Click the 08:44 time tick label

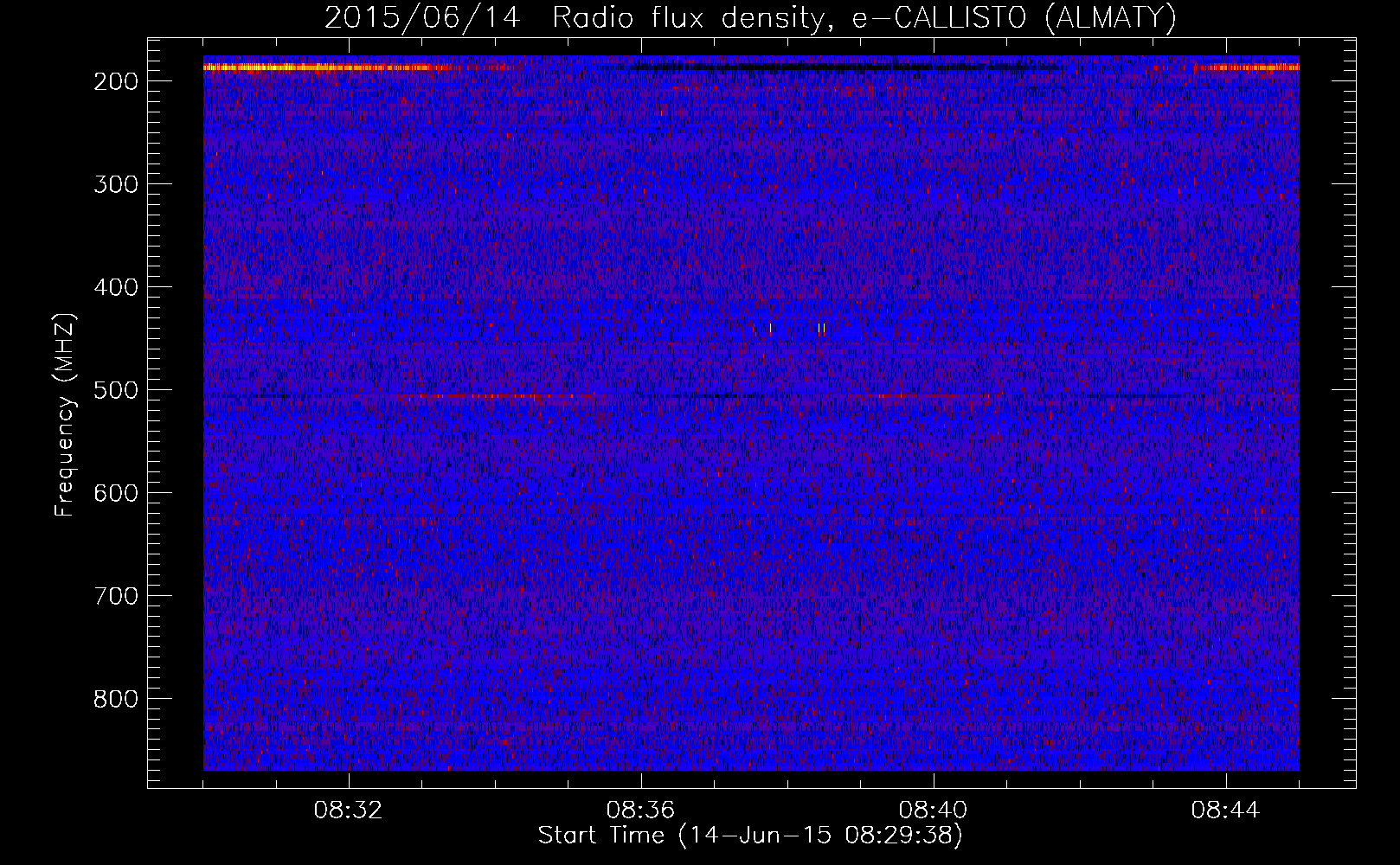pos(1225,811)
